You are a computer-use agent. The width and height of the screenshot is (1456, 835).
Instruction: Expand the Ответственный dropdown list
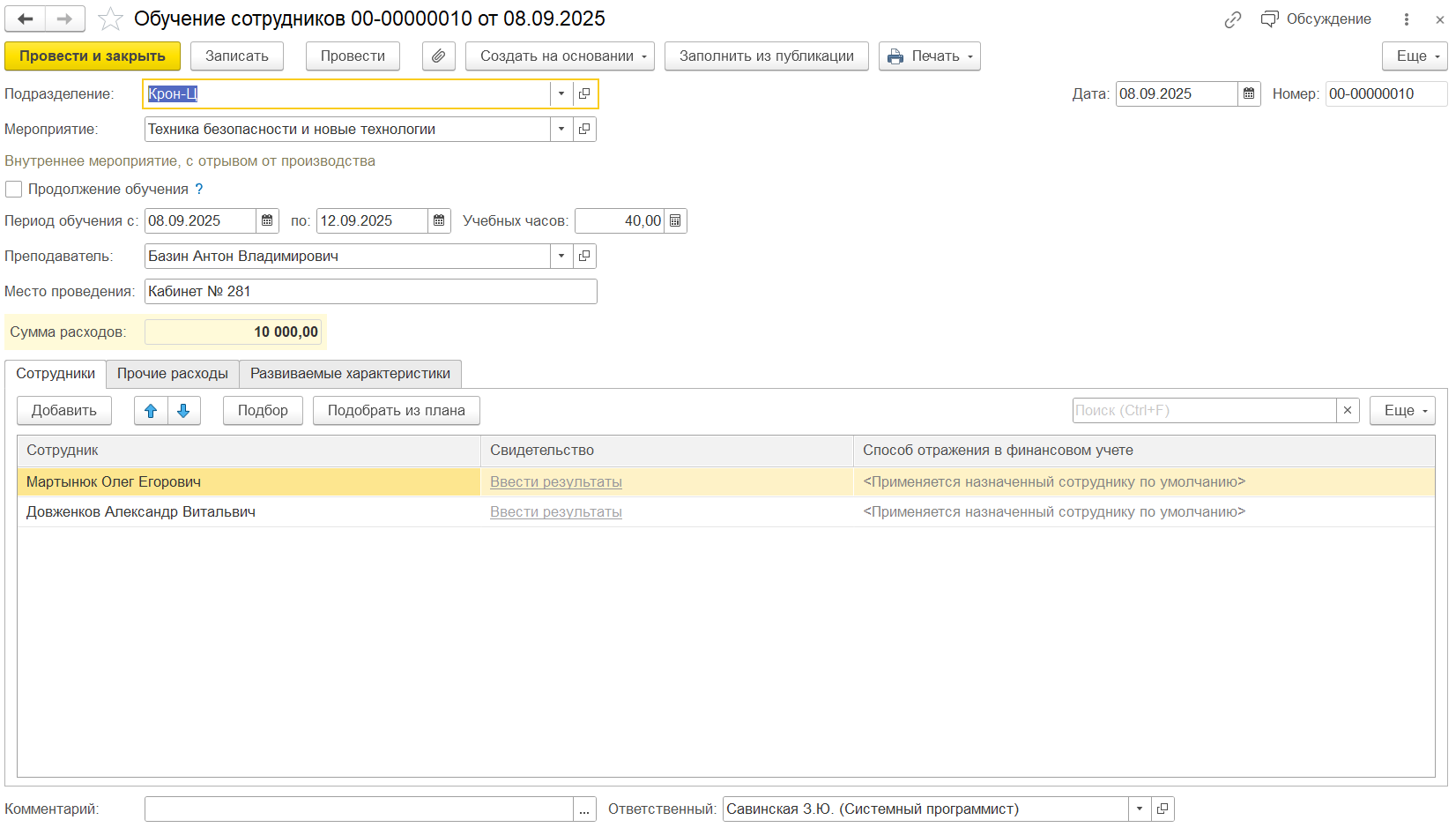coord(1140,809)
